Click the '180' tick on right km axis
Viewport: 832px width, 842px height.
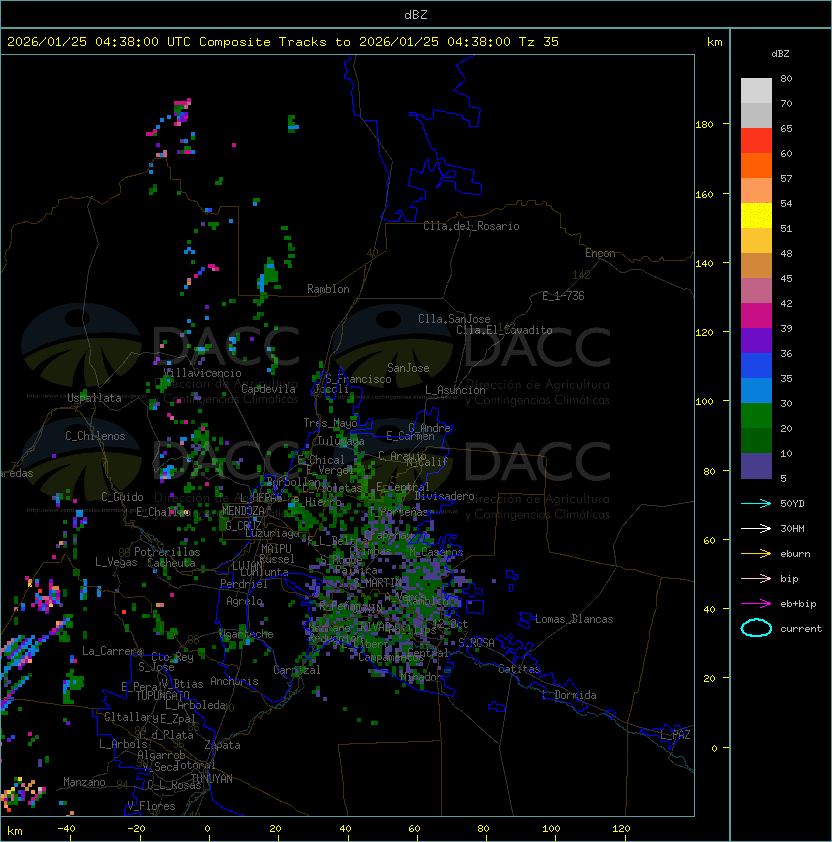coord(704,124)
